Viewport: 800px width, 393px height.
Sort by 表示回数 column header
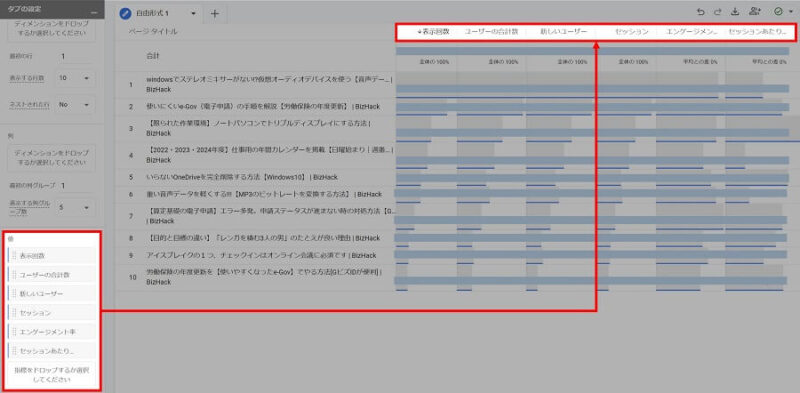433,32
